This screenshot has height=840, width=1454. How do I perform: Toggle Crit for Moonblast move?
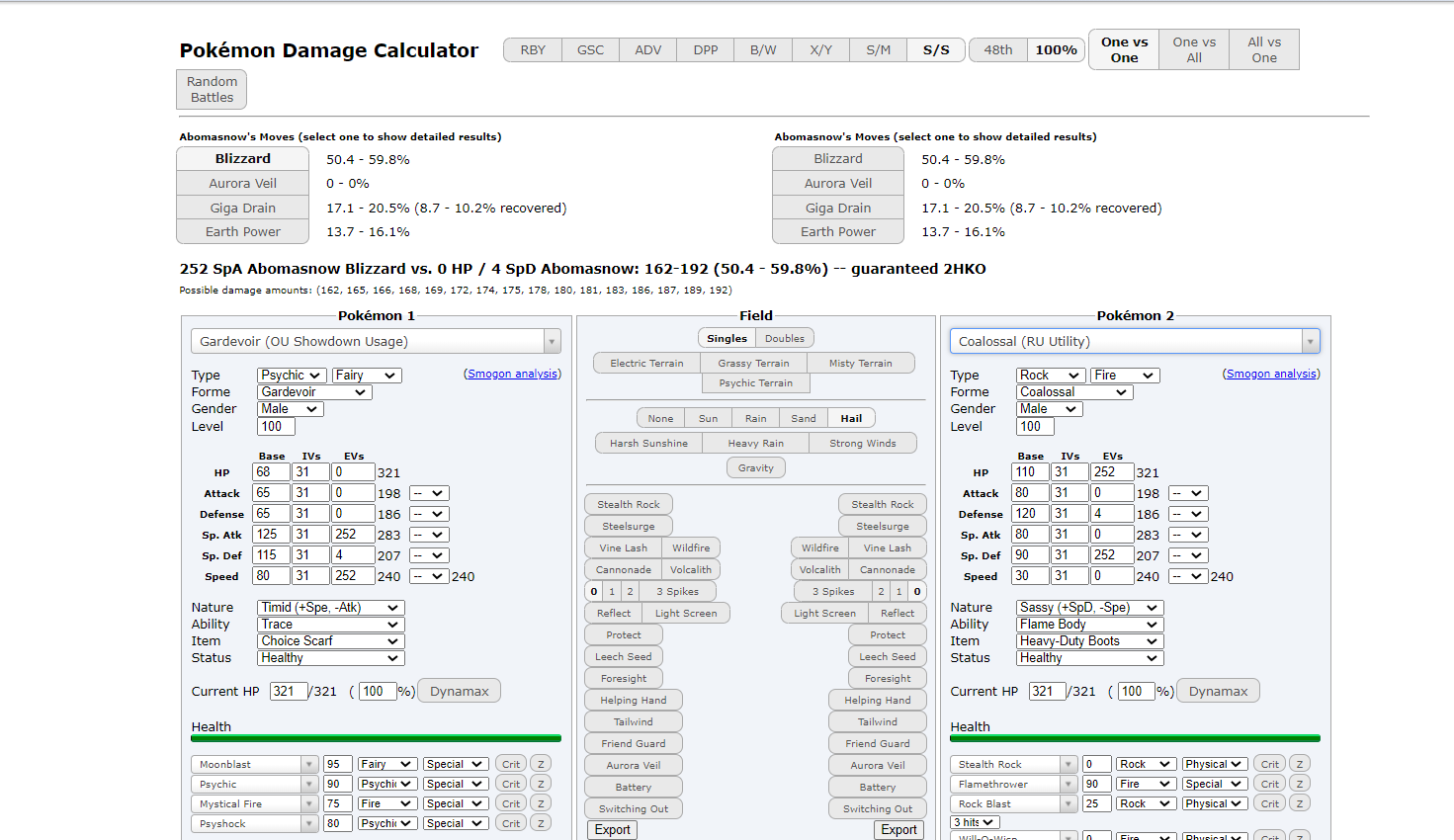point(511,764)
